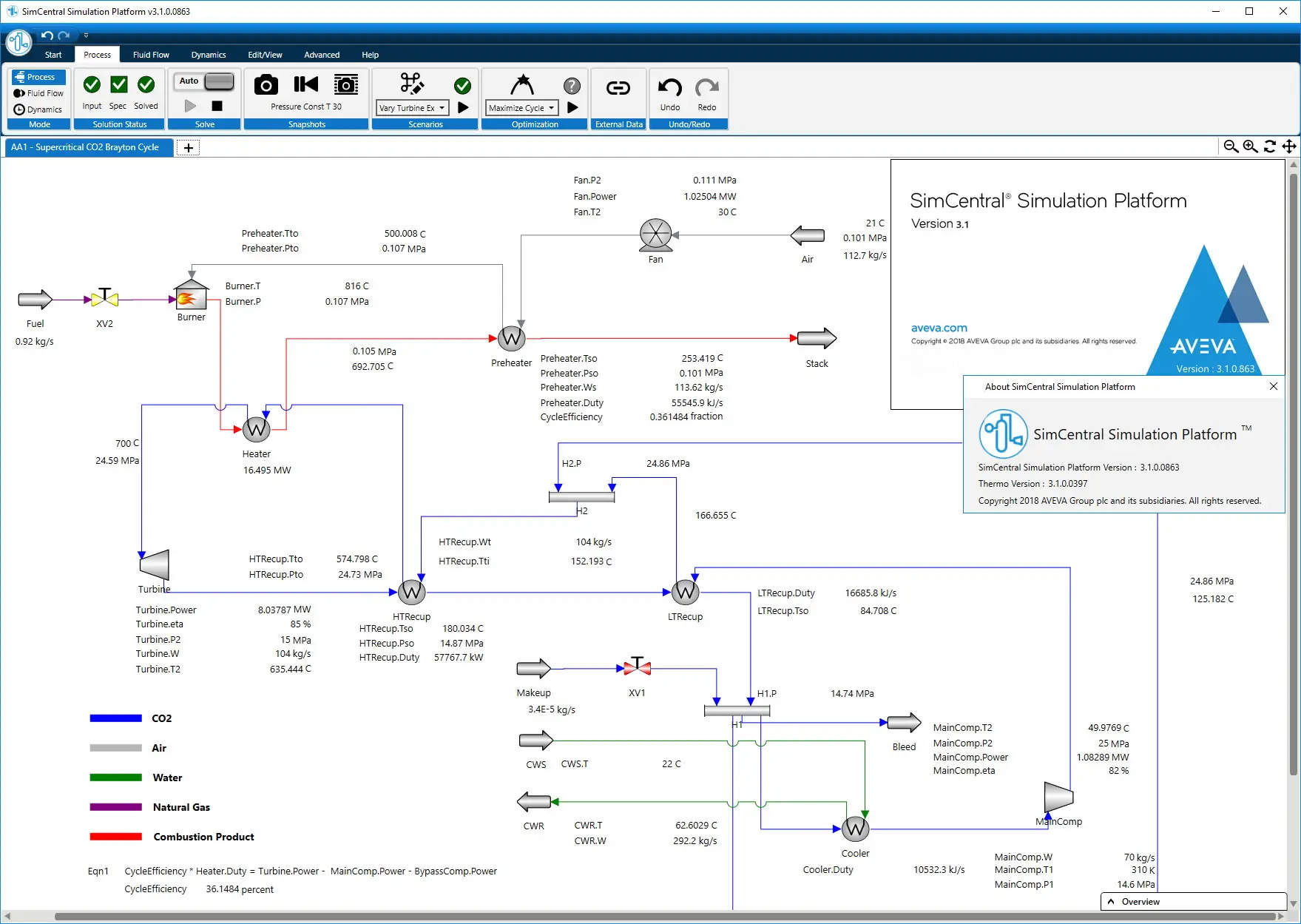Viewport: 1301px width, 924px height.
Task: Add a new flowsheet tab
Action: click(189, 148)
